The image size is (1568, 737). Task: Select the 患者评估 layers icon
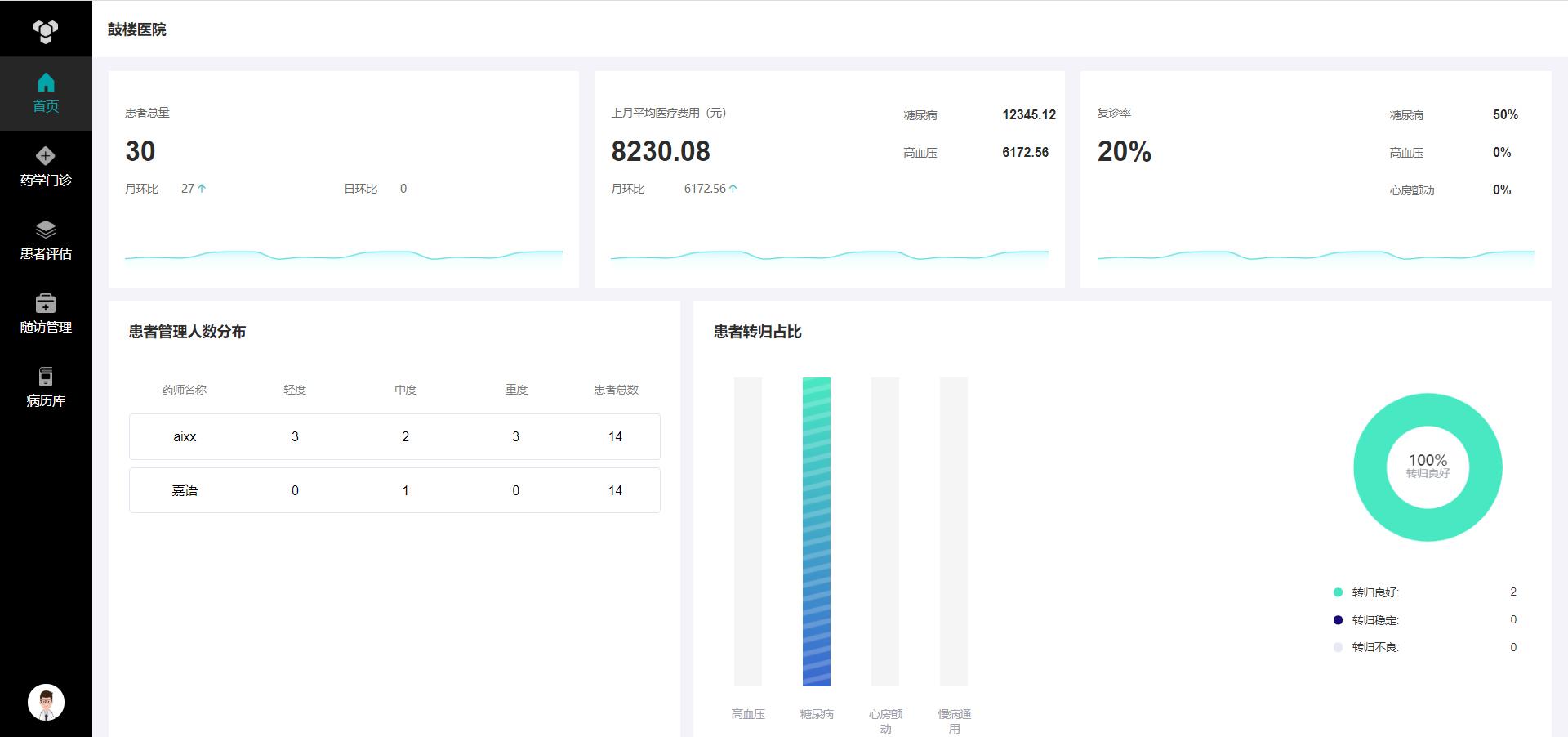[x=46, y=230]
